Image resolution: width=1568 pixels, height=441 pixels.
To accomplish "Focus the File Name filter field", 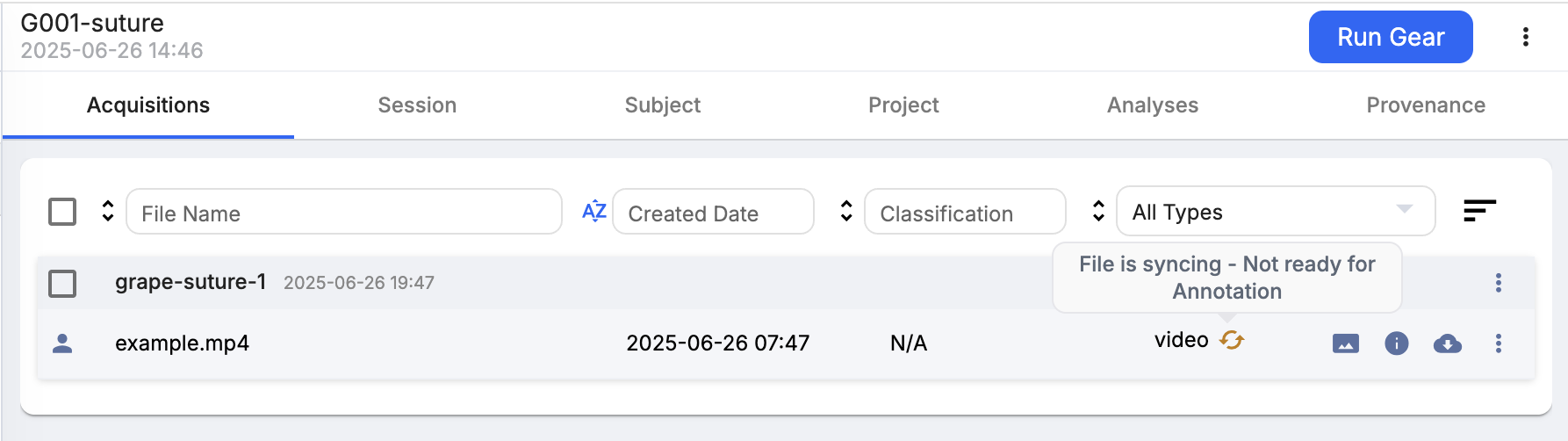I will click(x=344, y=212).
